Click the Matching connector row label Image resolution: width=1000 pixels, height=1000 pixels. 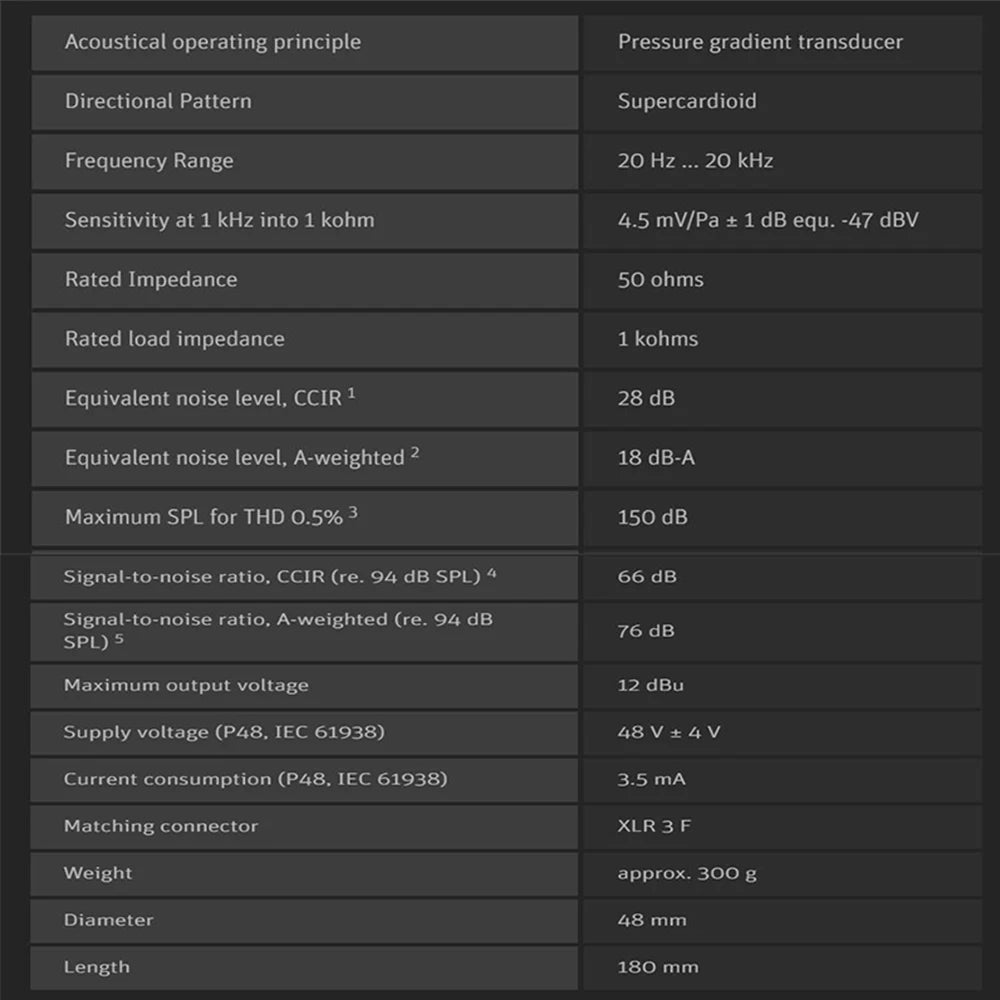point(161,826)
